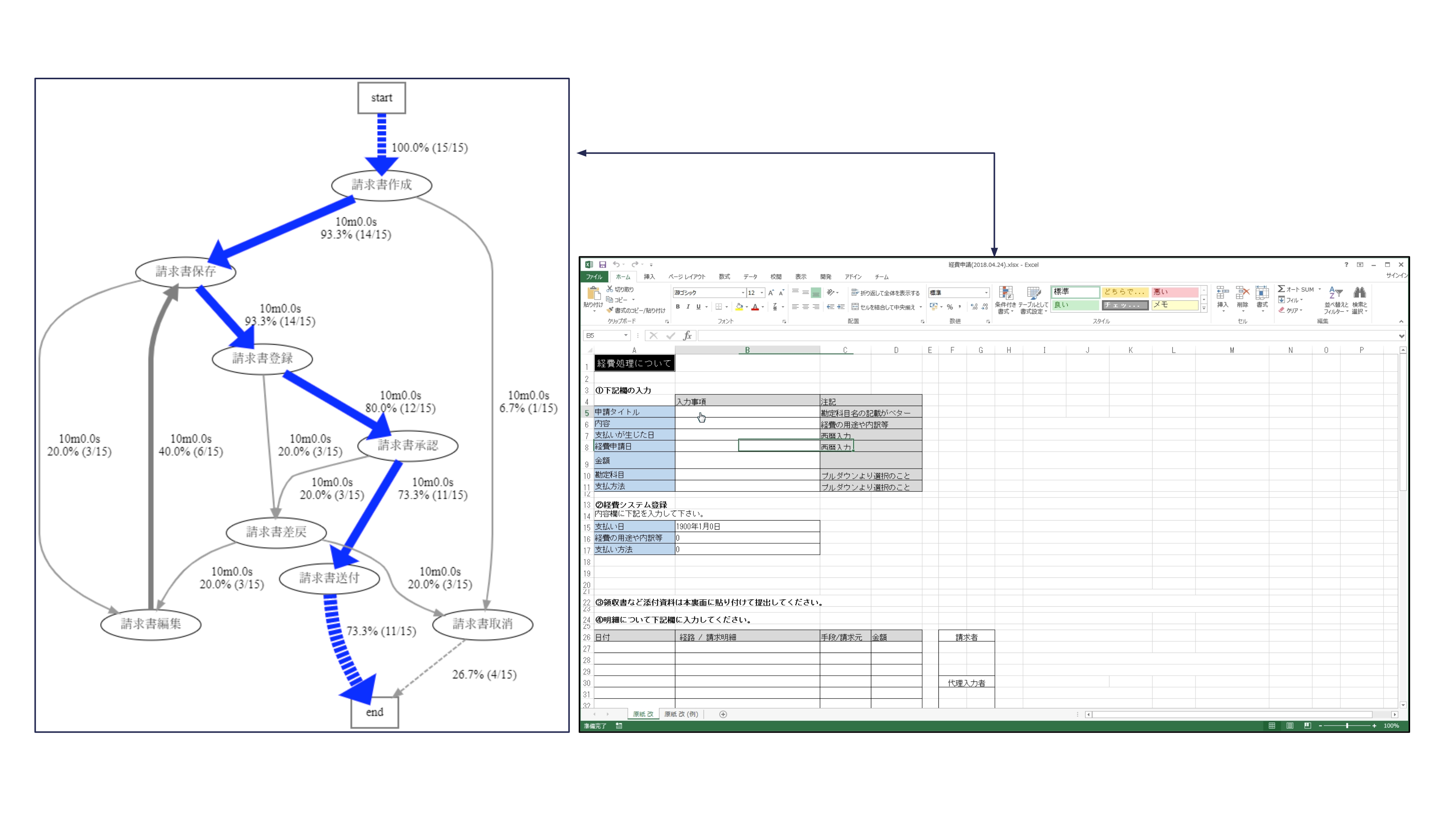Click the Save icon in quick access toolbar
The image size is (1456, 819).
click(602, 265)
